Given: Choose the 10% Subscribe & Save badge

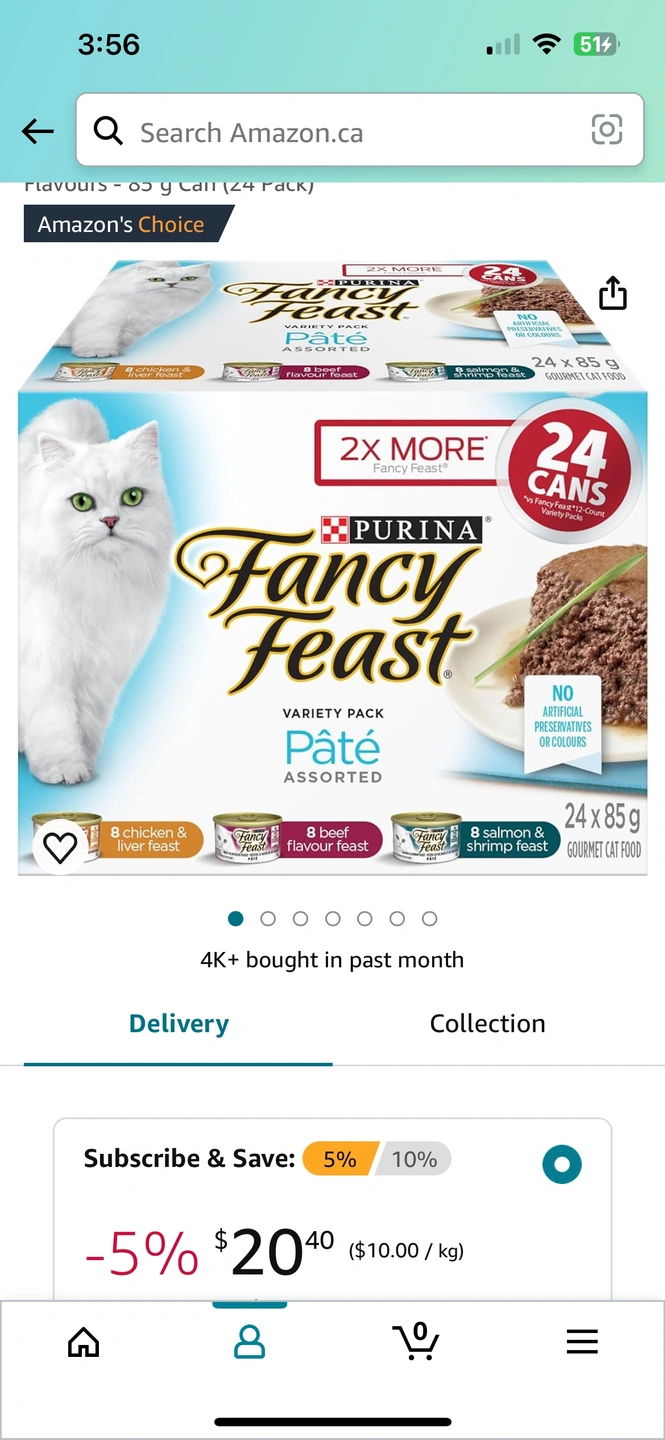Looking at the screenshot, I should (x=414, y=1159).
